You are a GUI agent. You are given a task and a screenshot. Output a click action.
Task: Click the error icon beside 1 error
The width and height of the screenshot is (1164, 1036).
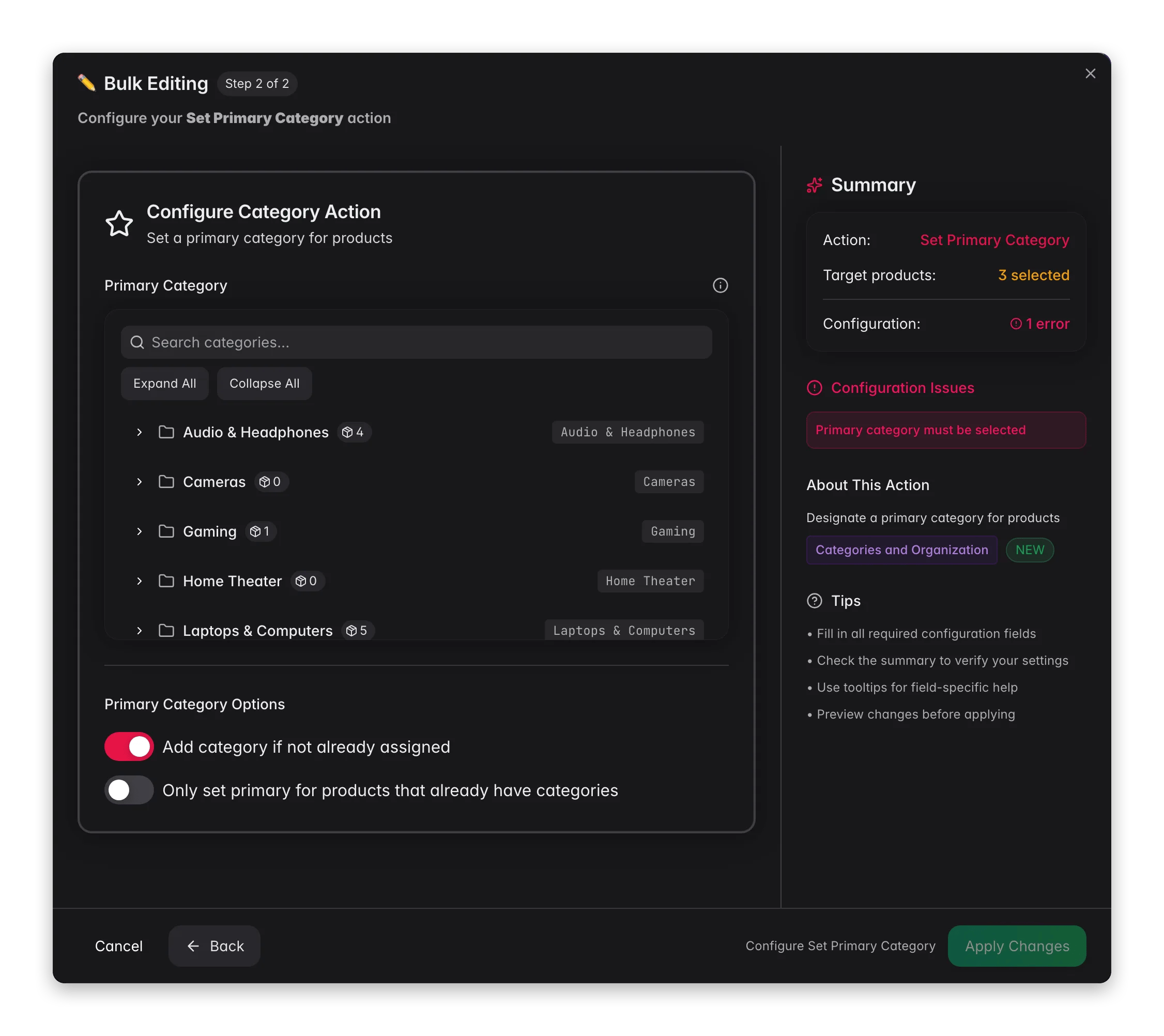coord(1015,324)
